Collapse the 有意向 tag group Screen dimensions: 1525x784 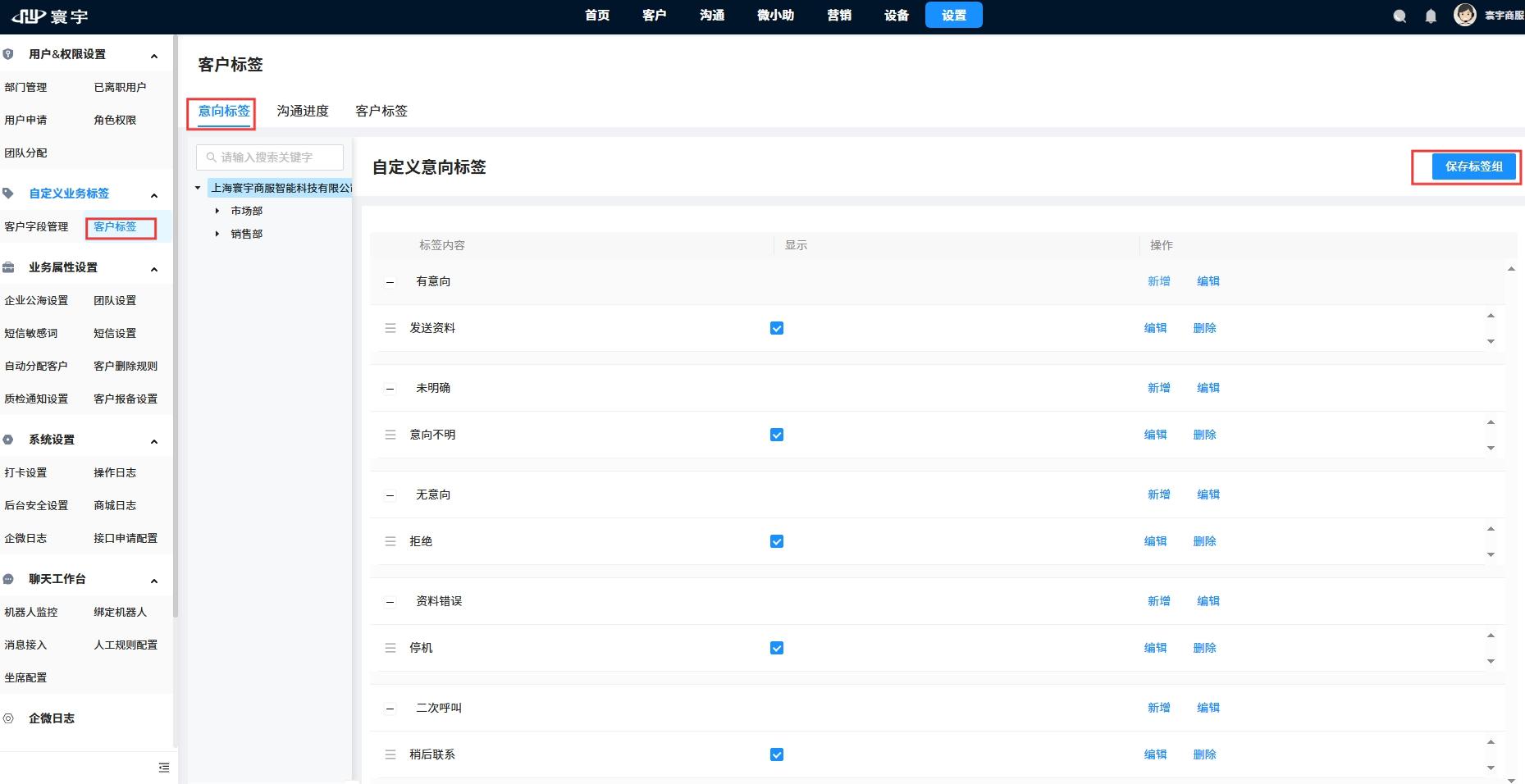(x=390, y=282)
